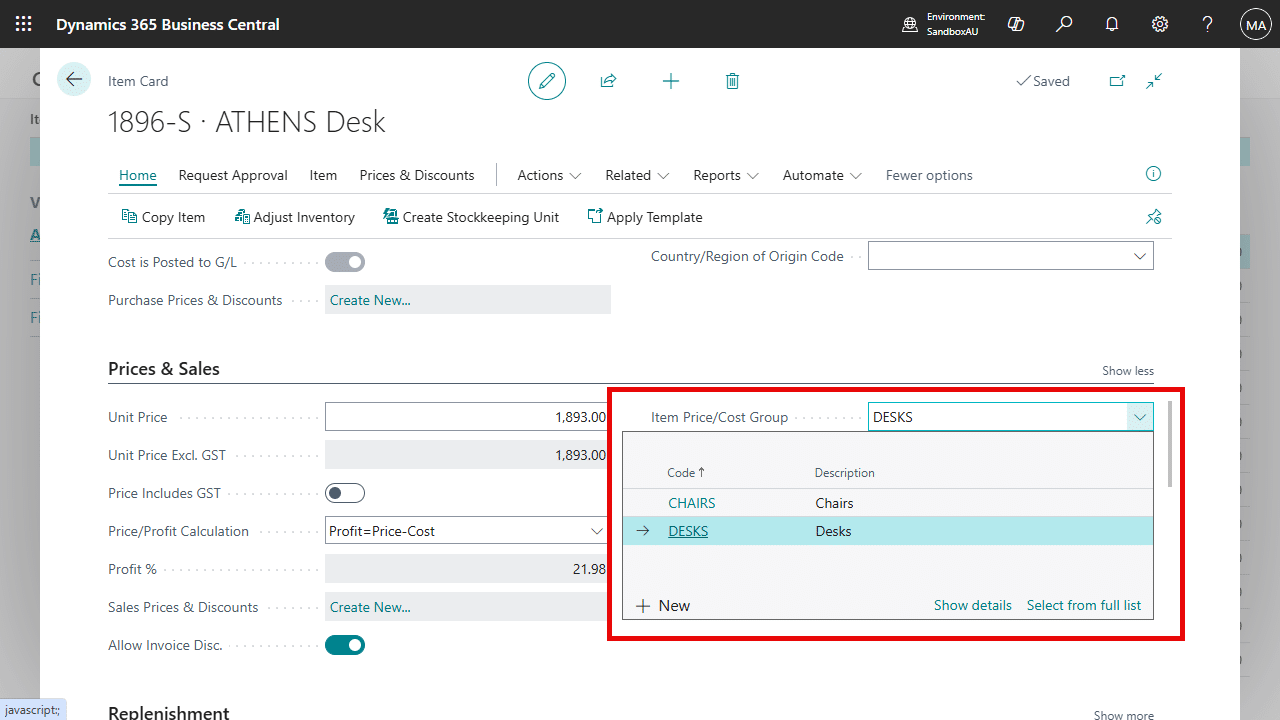Open the help question mark
Screen dimensions: 1280x720
[x=1208, y=24]
